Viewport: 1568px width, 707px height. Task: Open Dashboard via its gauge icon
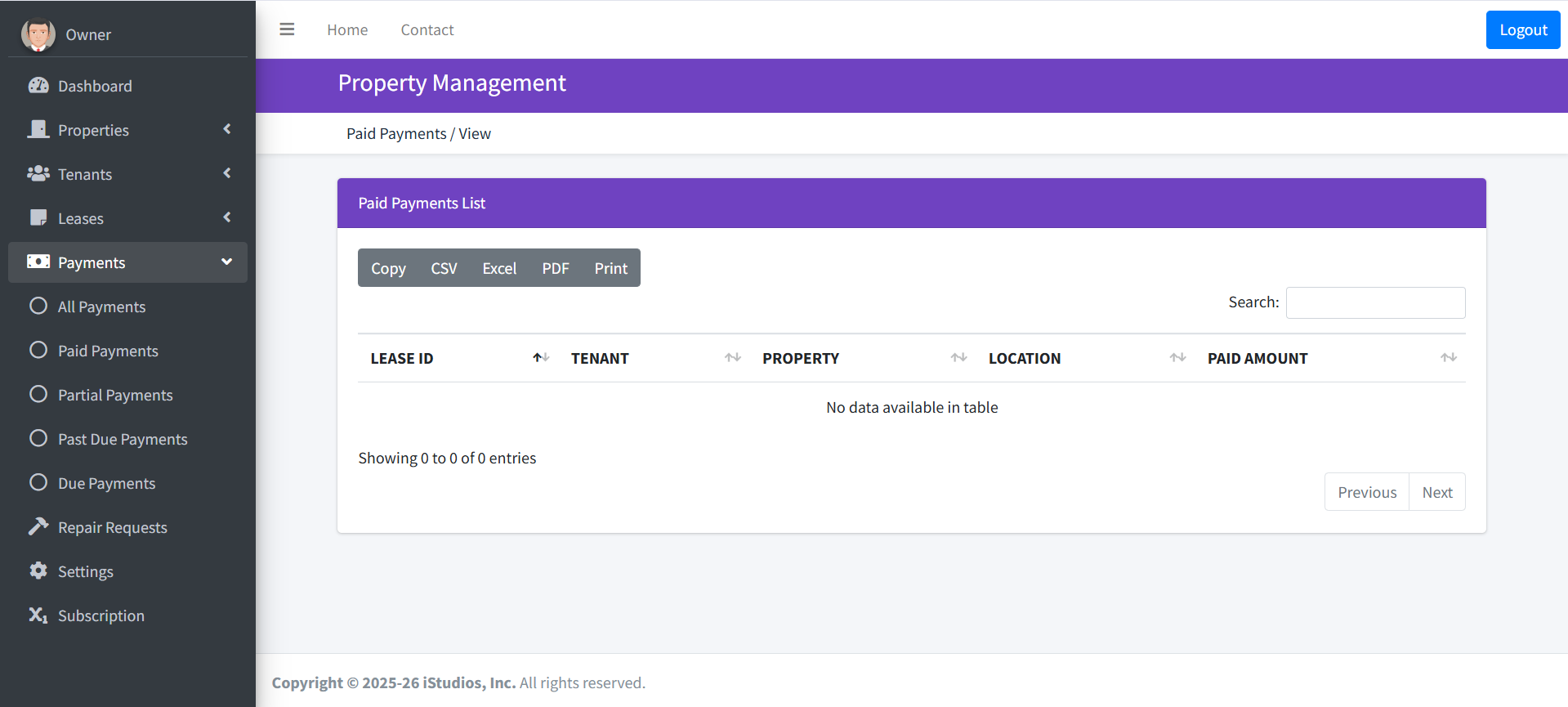click(38, 86)
